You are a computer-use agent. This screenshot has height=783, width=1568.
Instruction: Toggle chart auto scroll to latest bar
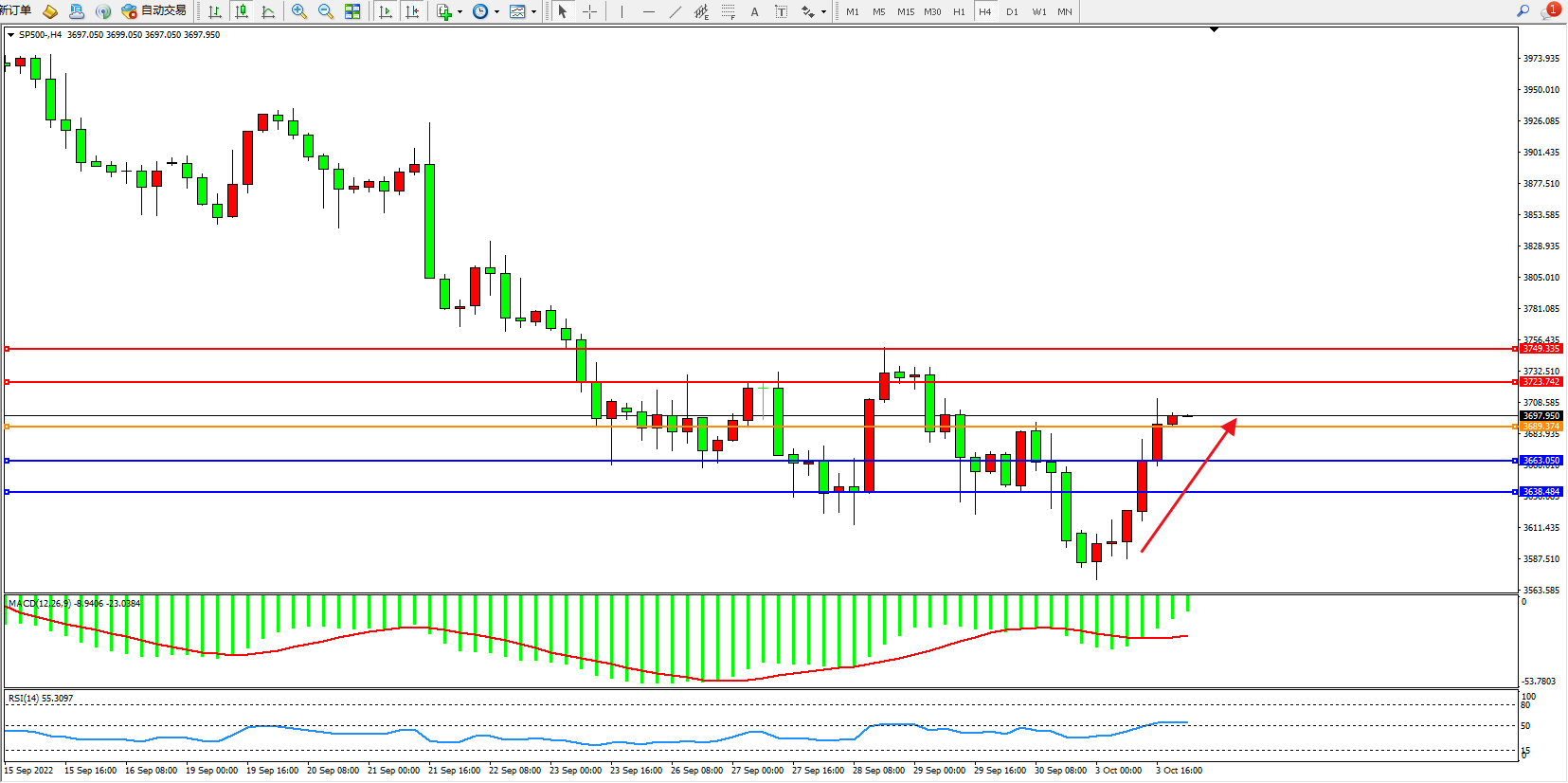tap(385, 11)
